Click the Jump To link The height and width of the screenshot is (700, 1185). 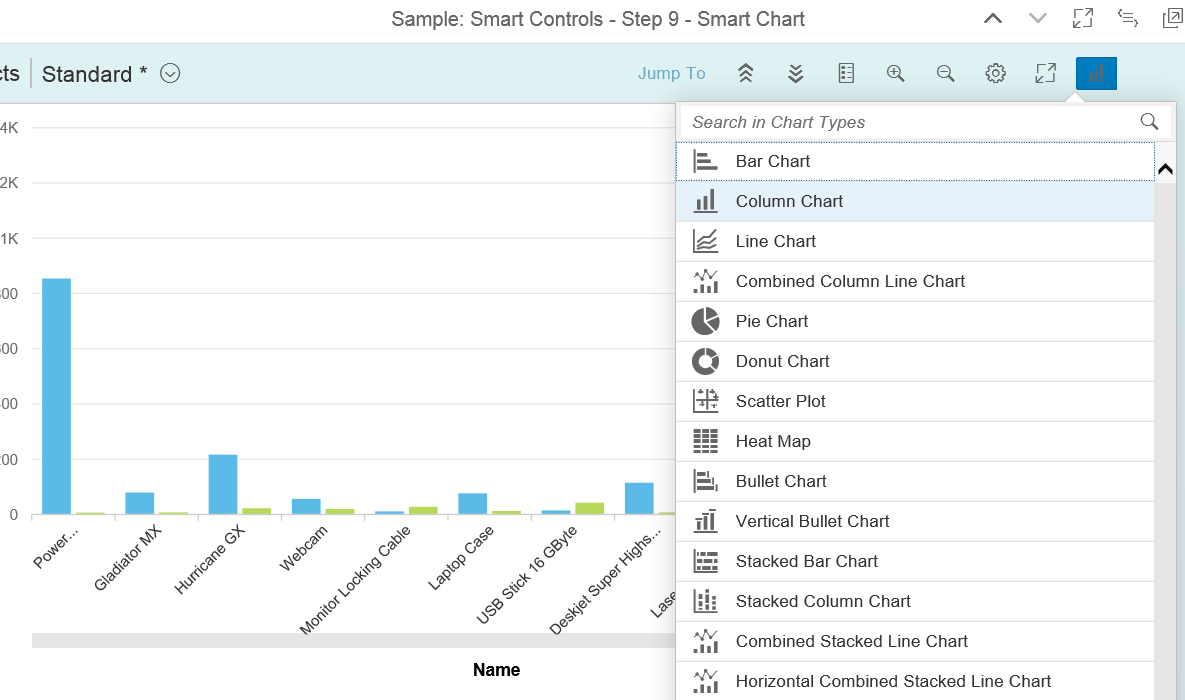click(671, 73)
